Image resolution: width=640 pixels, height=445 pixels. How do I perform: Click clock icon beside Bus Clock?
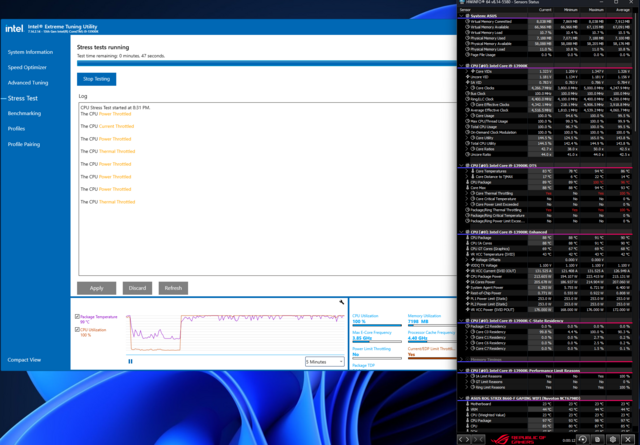click(x=468, y=93)
